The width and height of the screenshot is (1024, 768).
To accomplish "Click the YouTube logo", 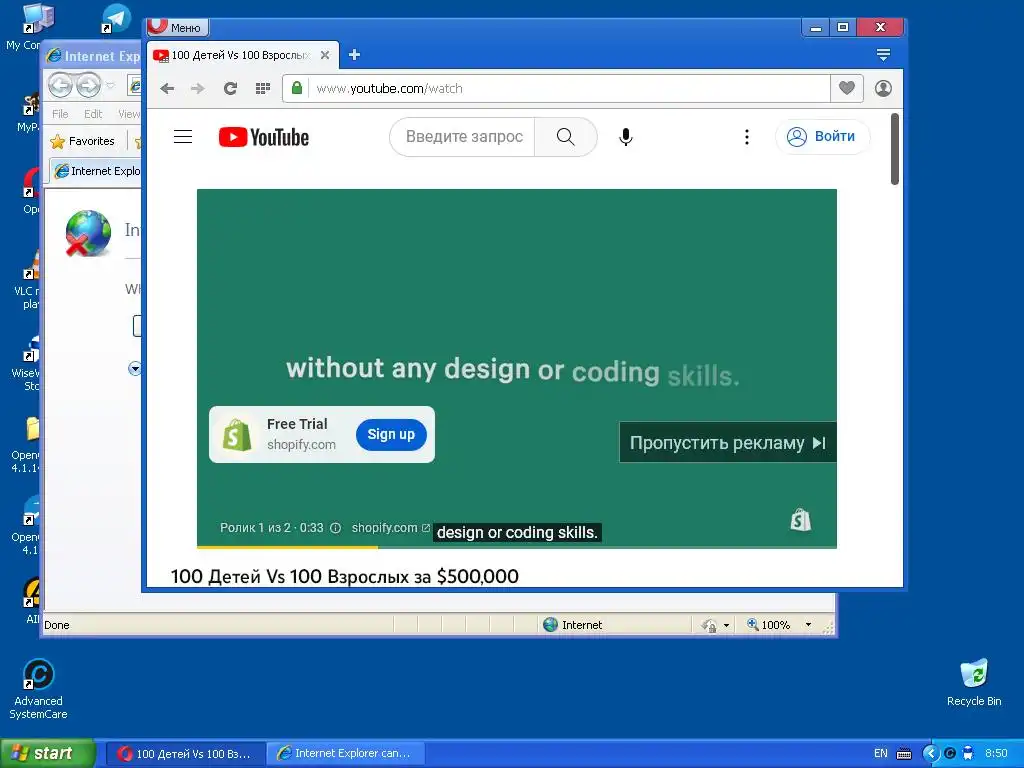I will [264, 137].
